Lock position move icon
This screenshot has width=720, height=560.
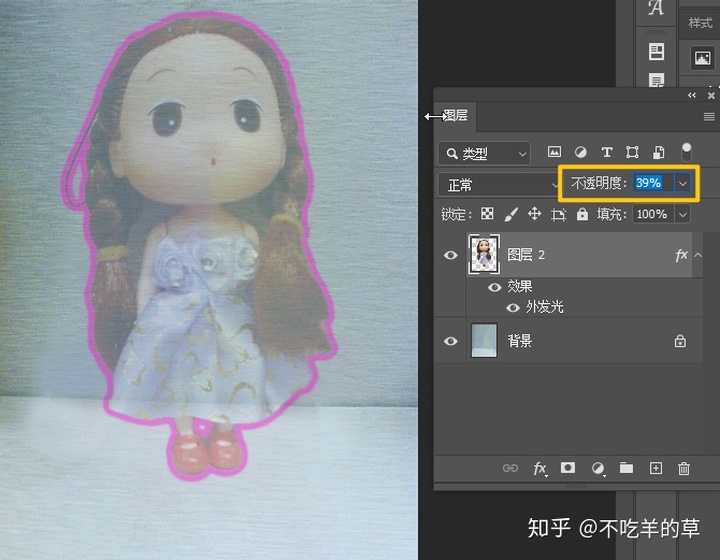534,214
